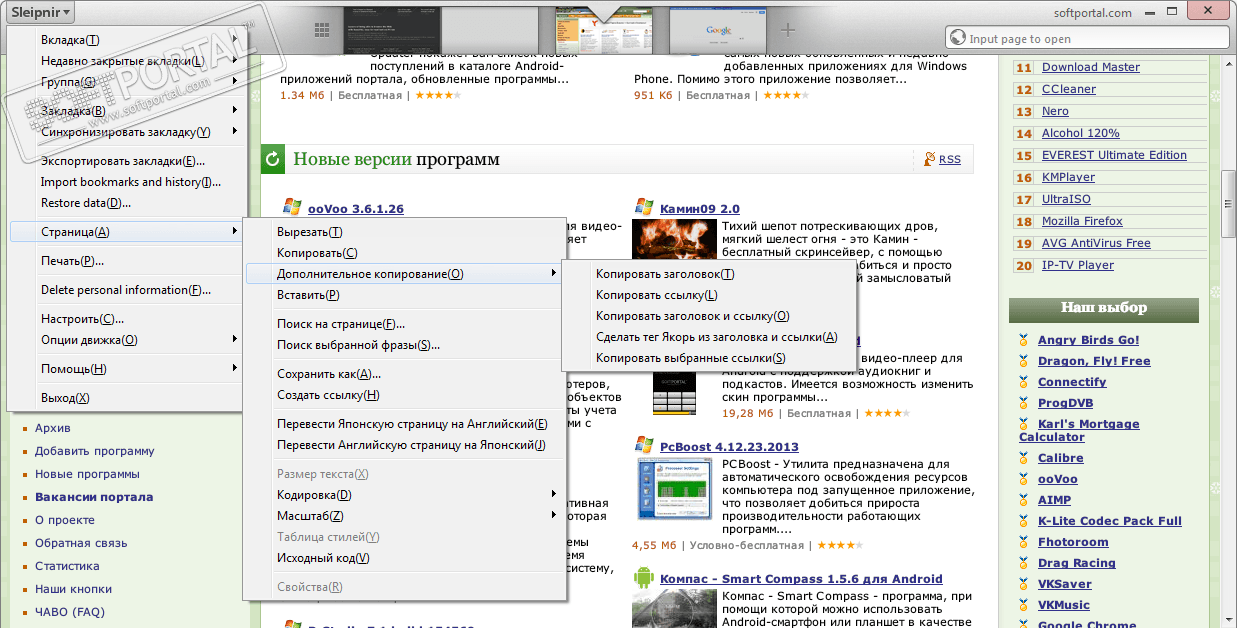Screen dimensions: 1237x628
Task: Click medal icon beside Connectify
Action: click(x=1023, y=382)
